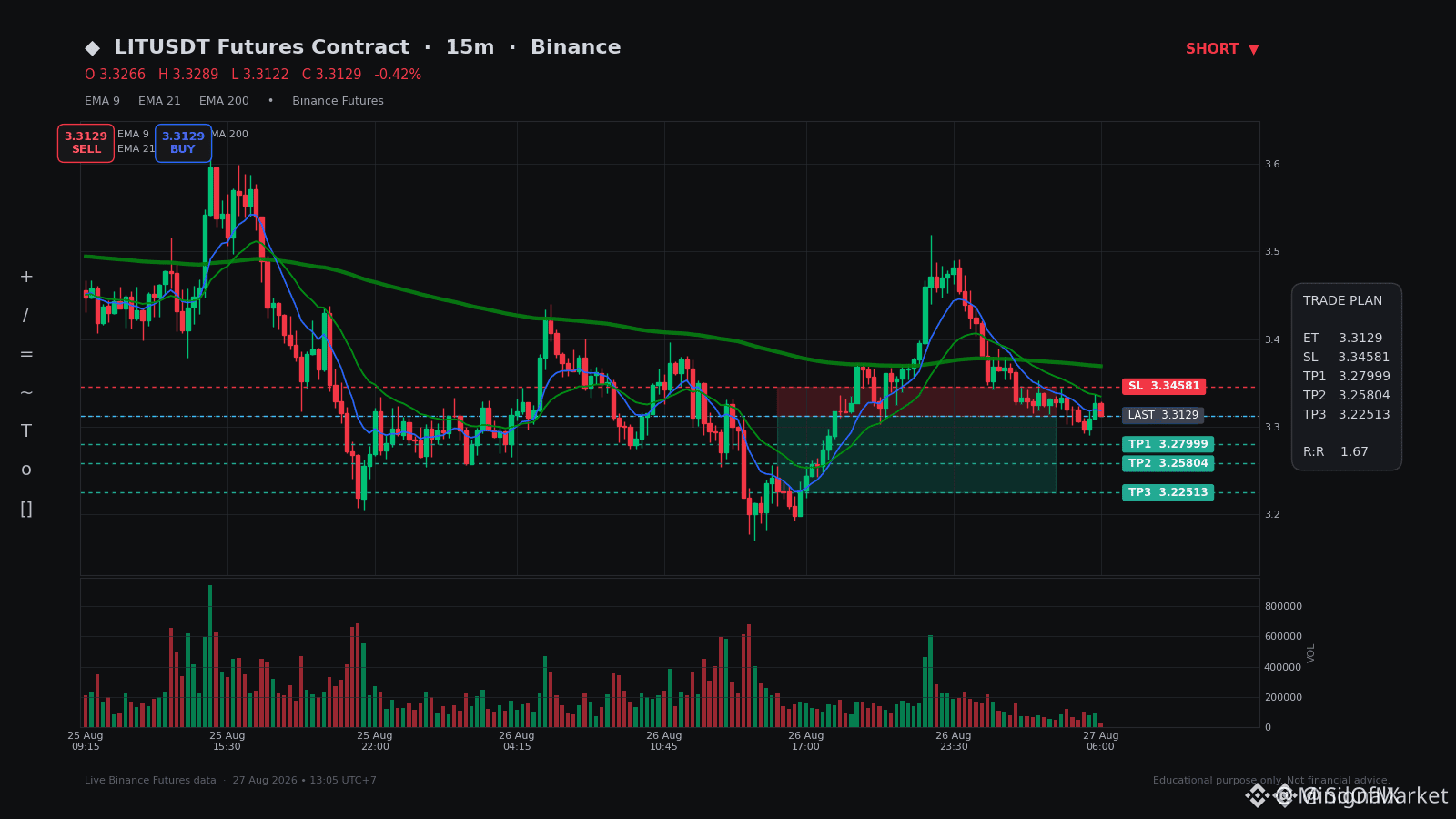Choose the square brackets rectangle tool
1456x819 pixels.
[x=26, y=509]
